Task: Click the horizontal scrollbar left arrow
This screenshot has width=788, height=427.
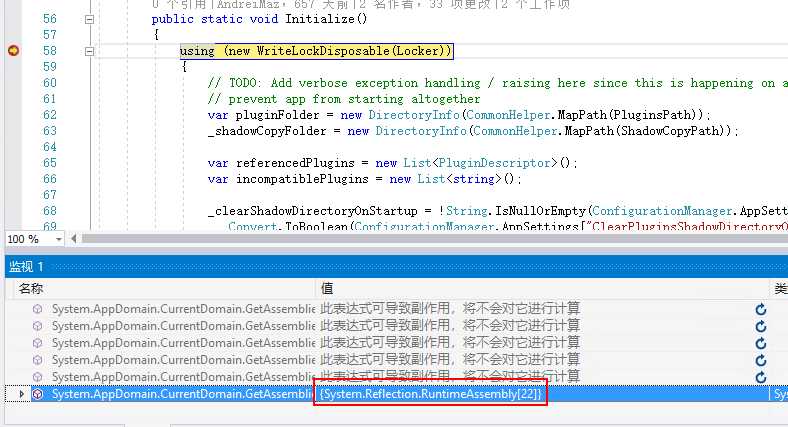Action: coord(74,239)
